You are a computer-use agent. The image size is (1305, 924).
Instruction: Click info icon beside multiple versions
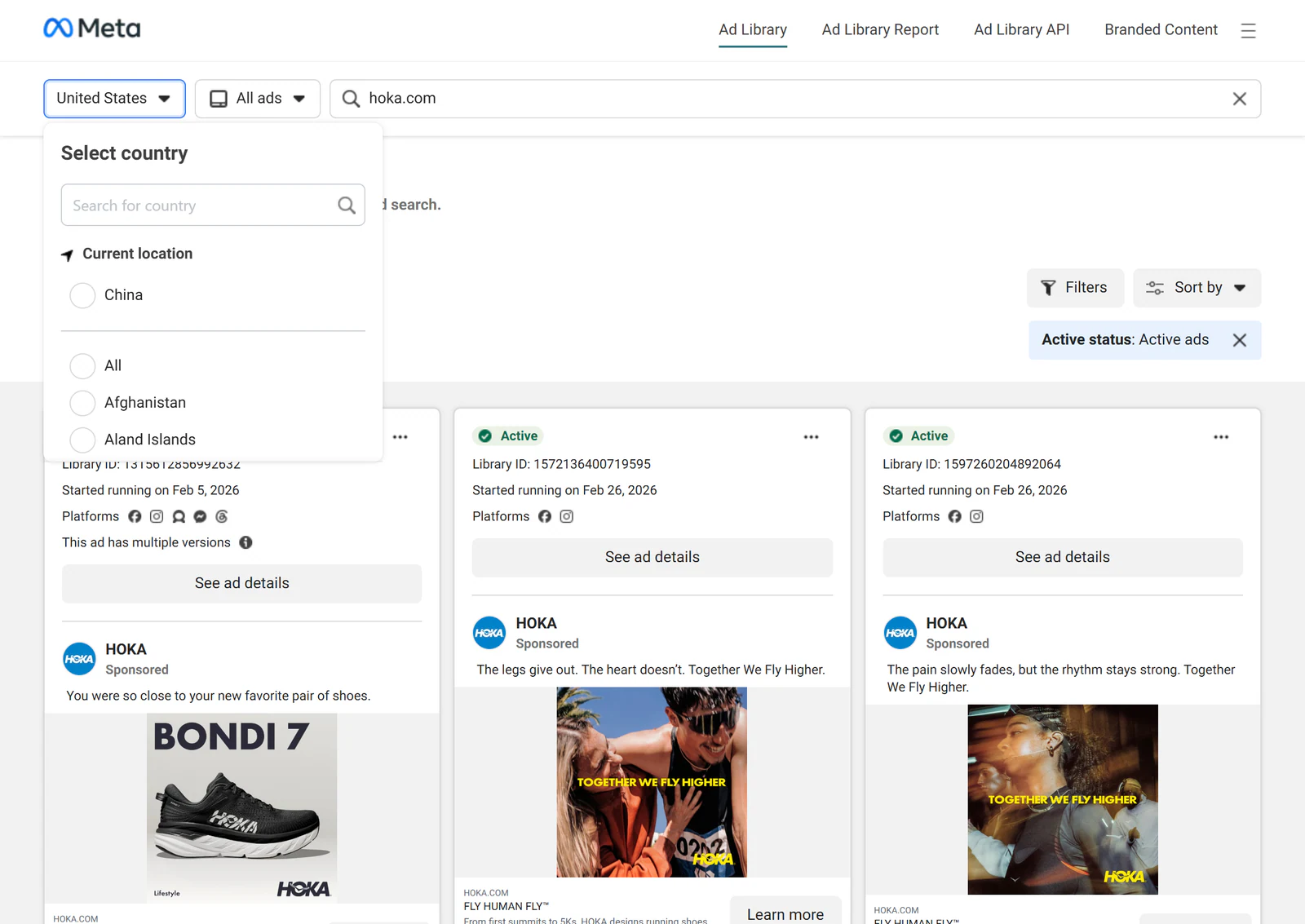(x=246, y=542)
